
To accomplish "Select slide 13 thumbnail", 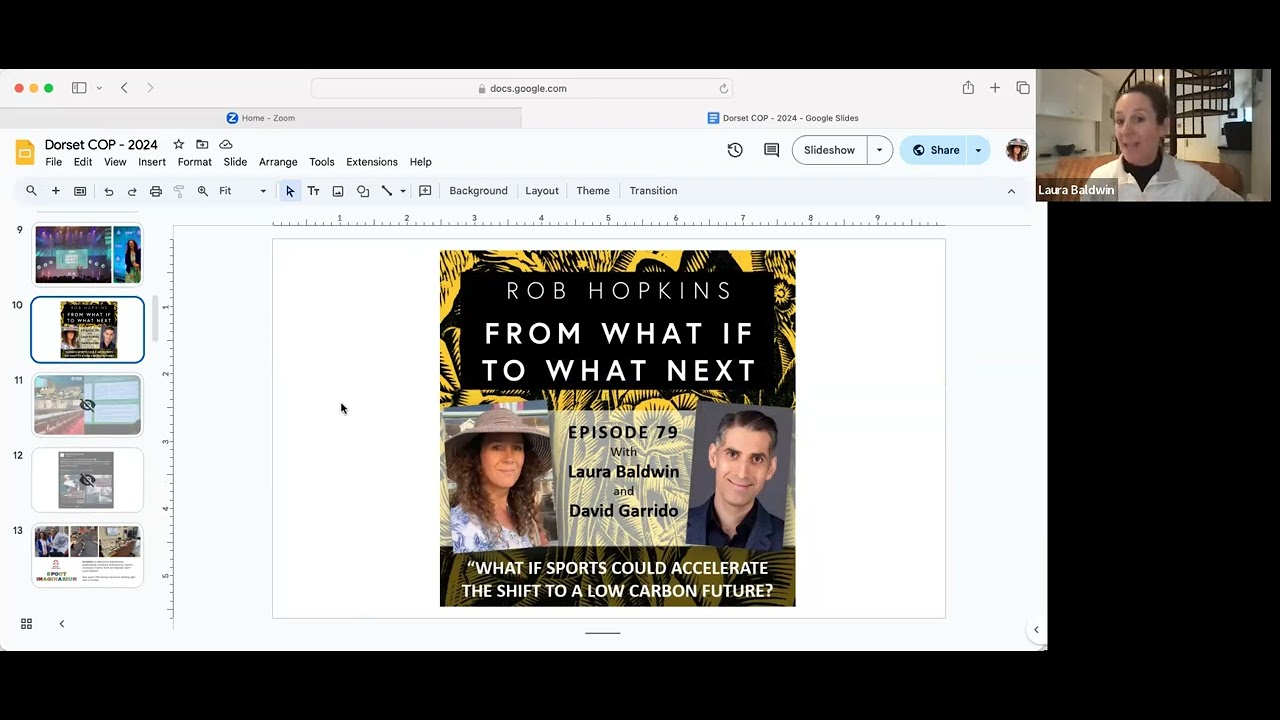I will click(88, 555).
